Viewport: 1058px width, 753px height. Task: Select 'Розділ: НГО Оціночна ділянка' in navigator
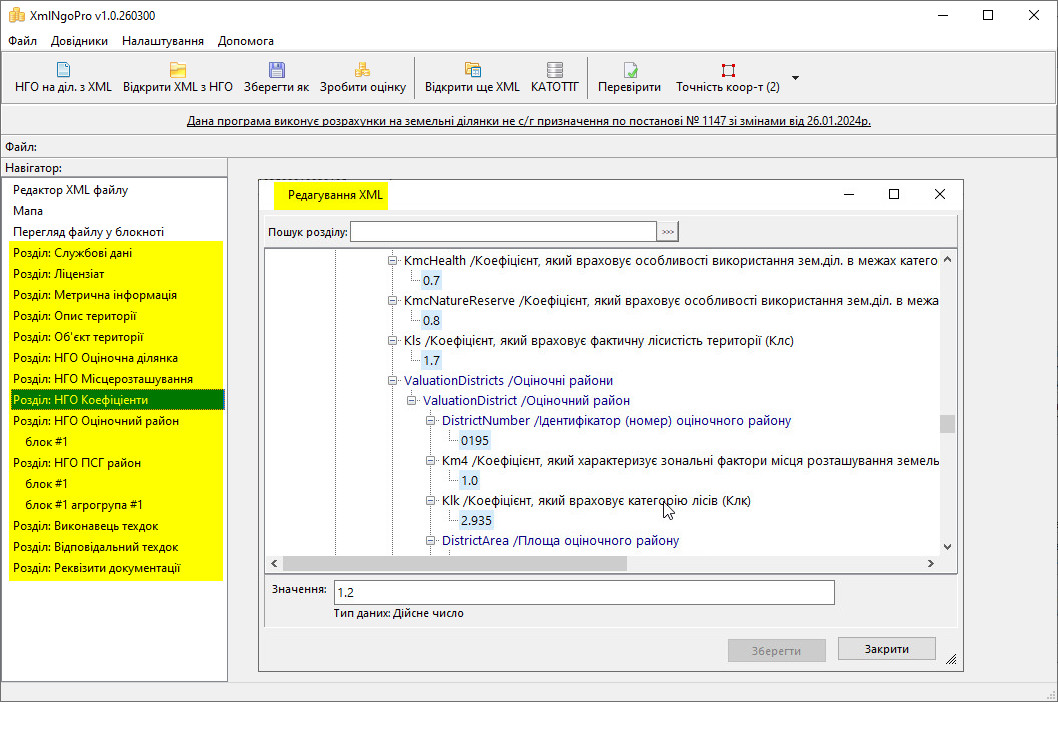(x=95, y=358)
